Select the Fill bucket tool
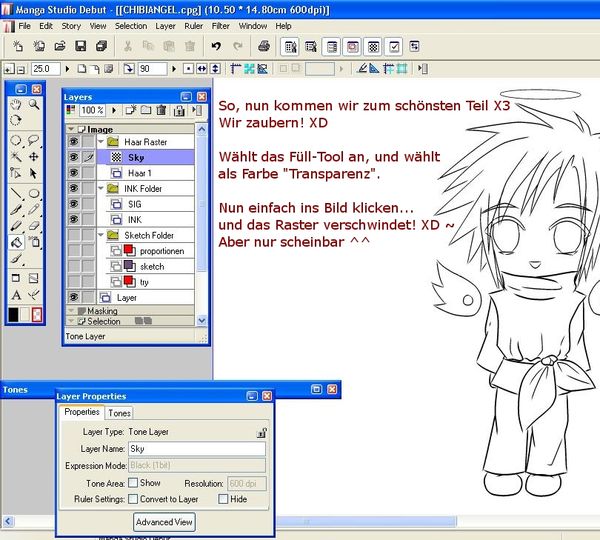The width and height of the screenshot is (600, 540). (16, 242)
